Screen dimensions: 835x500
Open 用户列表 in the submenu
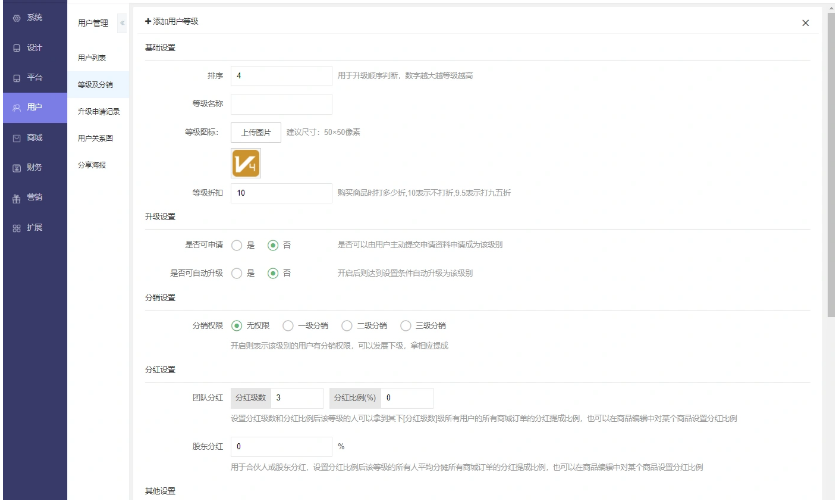click(x=92, y=58)
